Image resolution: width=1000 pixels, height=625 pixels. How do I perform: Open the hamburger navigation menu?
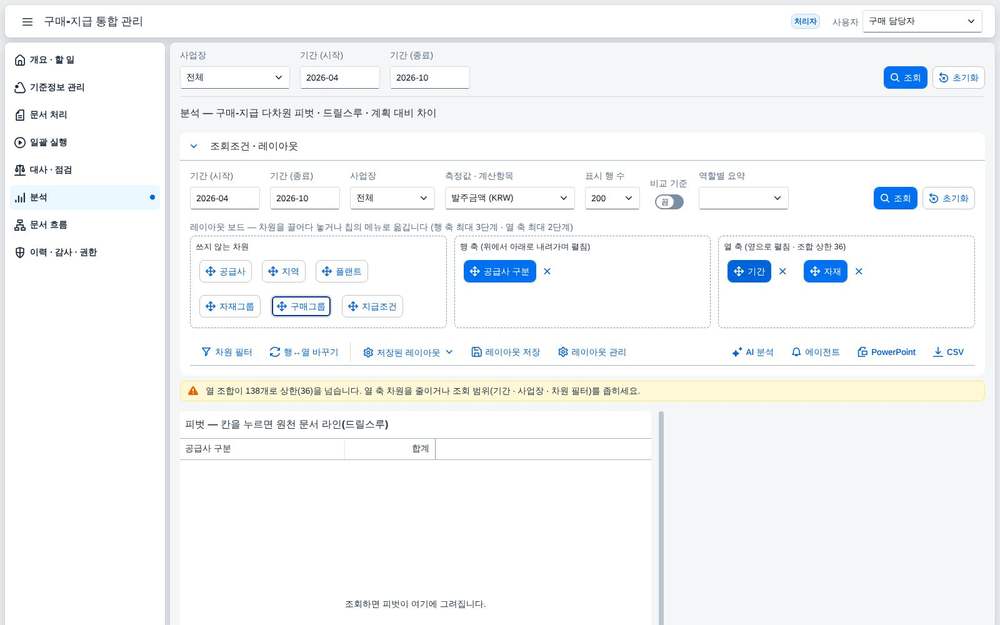pyautogui.click(x=27, y=22)
